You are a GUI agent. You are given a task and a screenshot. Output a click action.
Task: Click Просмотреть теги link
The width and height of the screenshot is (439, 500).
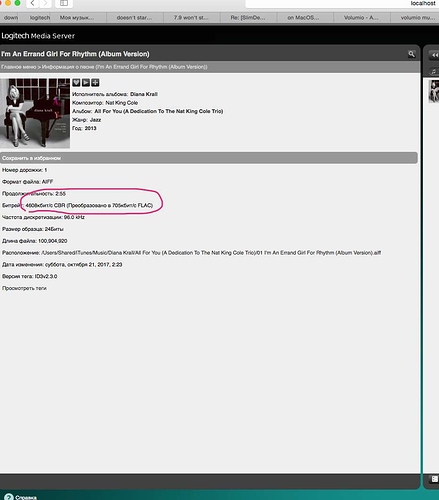point(24,288)
